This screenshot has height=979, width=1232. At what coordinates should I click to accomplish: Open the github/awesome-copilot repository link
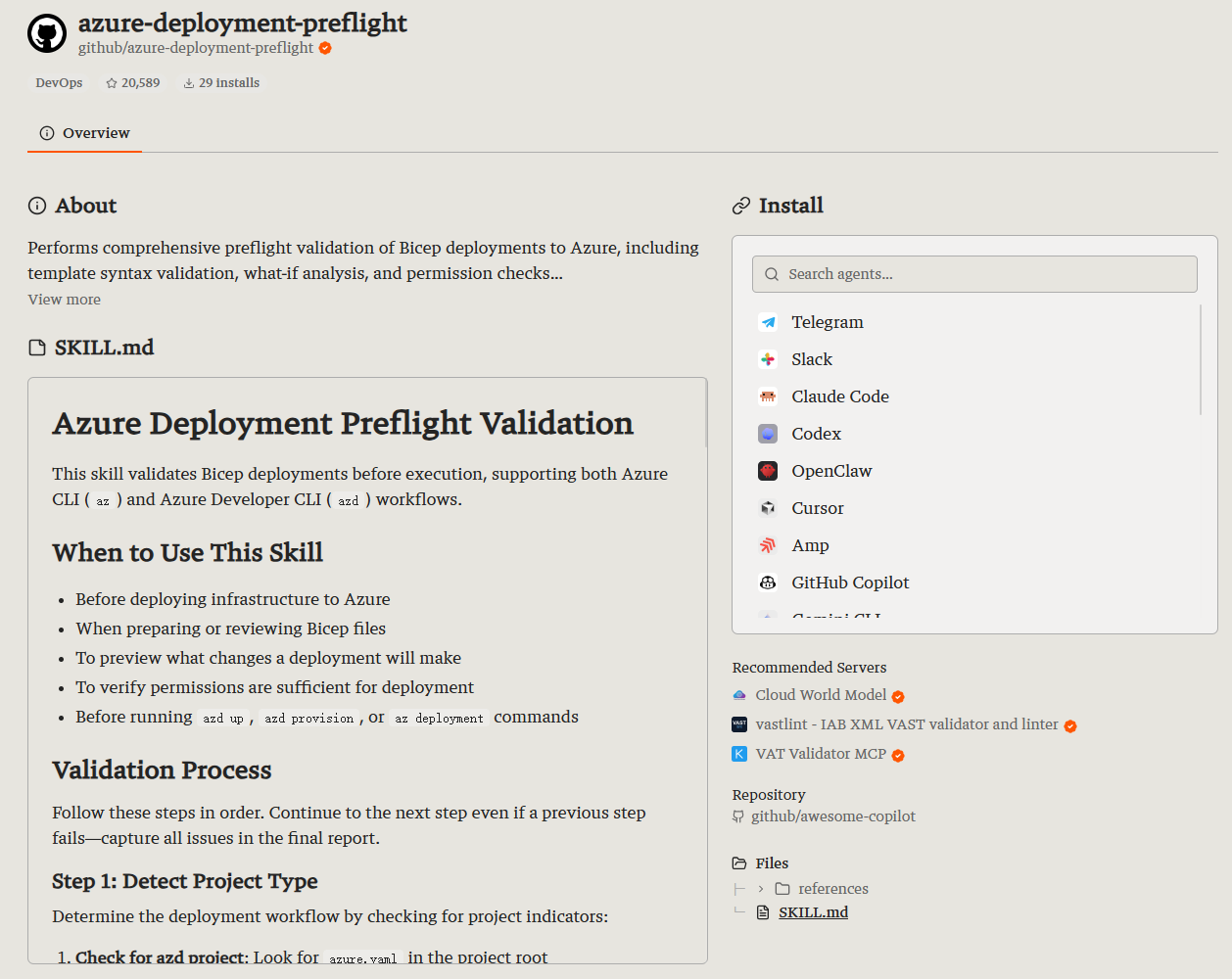click(833, 816)
